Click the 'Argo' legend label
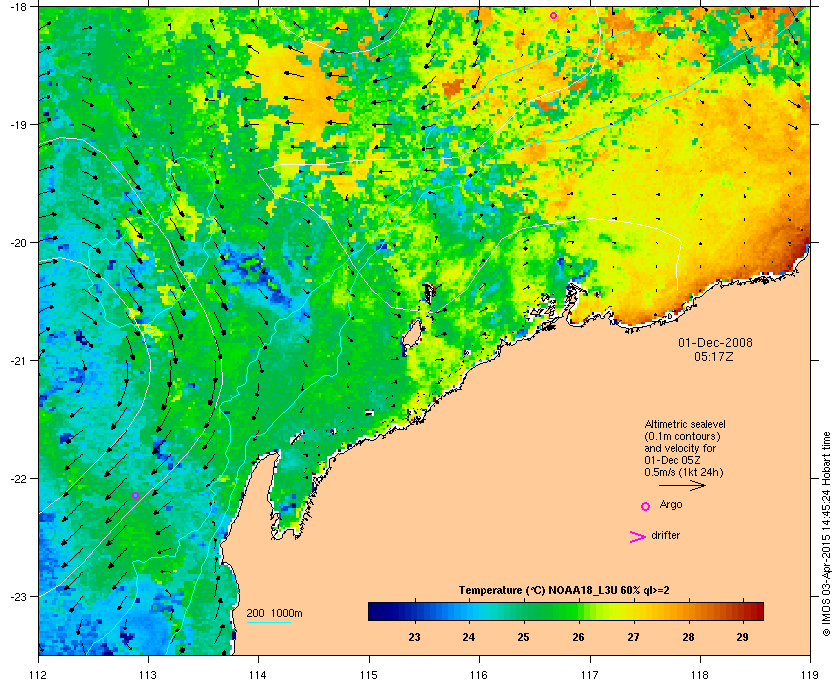This screenshot has height=680, width=840. point(671,505)
